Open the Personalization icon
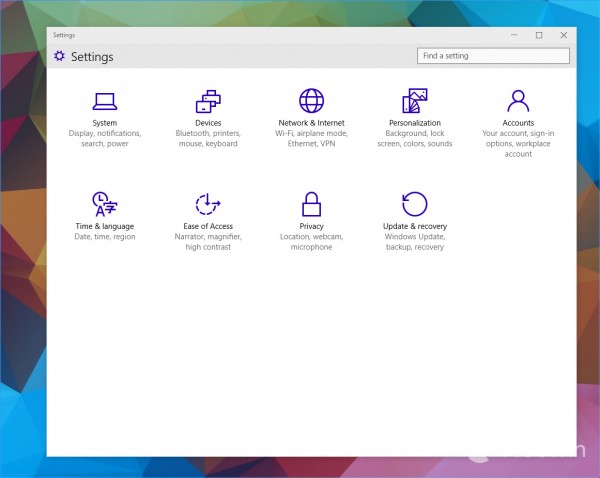The height and width of the screenshot is (478, 600). 414,101
